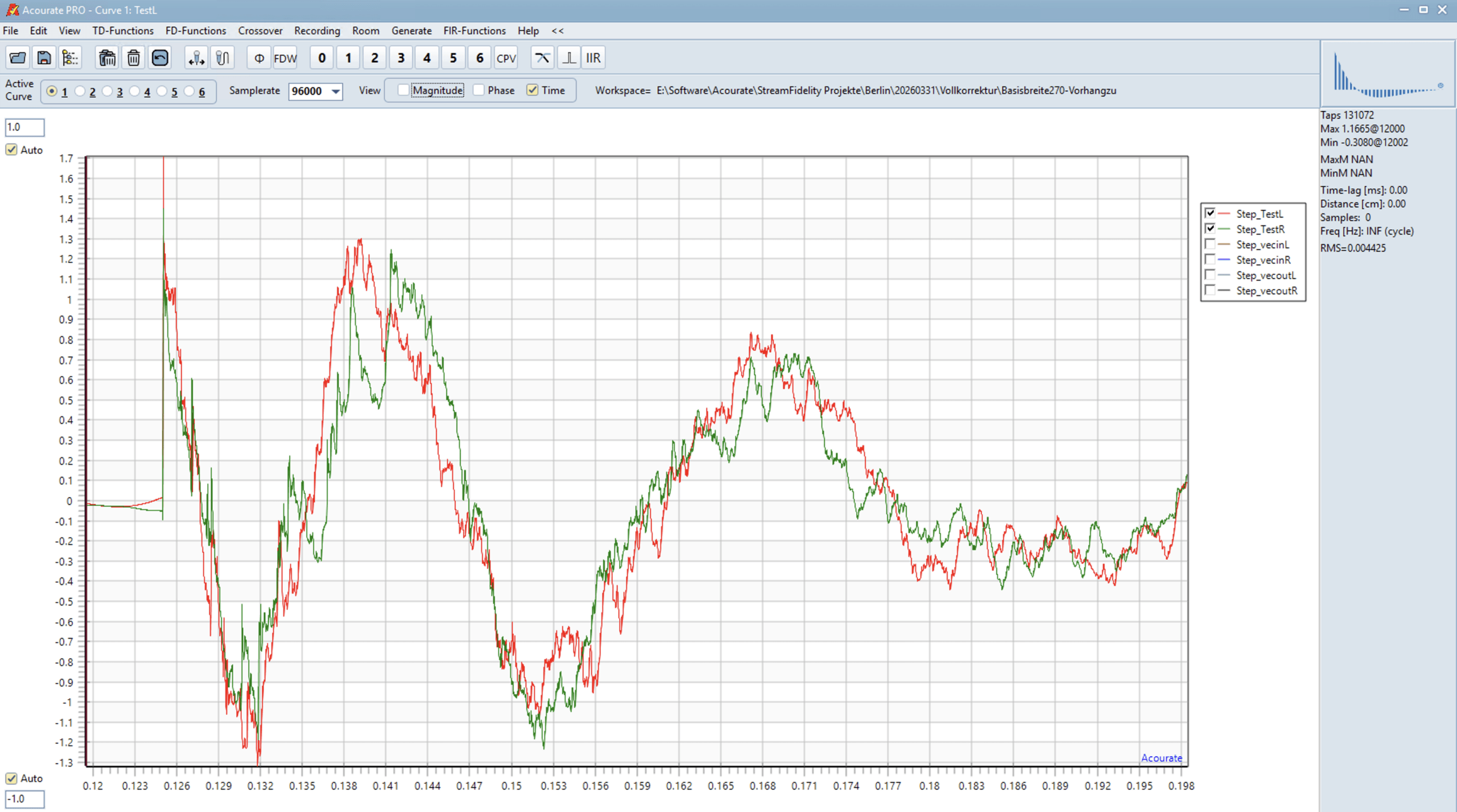Click the upper Y-axis limit field
The image size is (1457, 812).
[24, 127]
